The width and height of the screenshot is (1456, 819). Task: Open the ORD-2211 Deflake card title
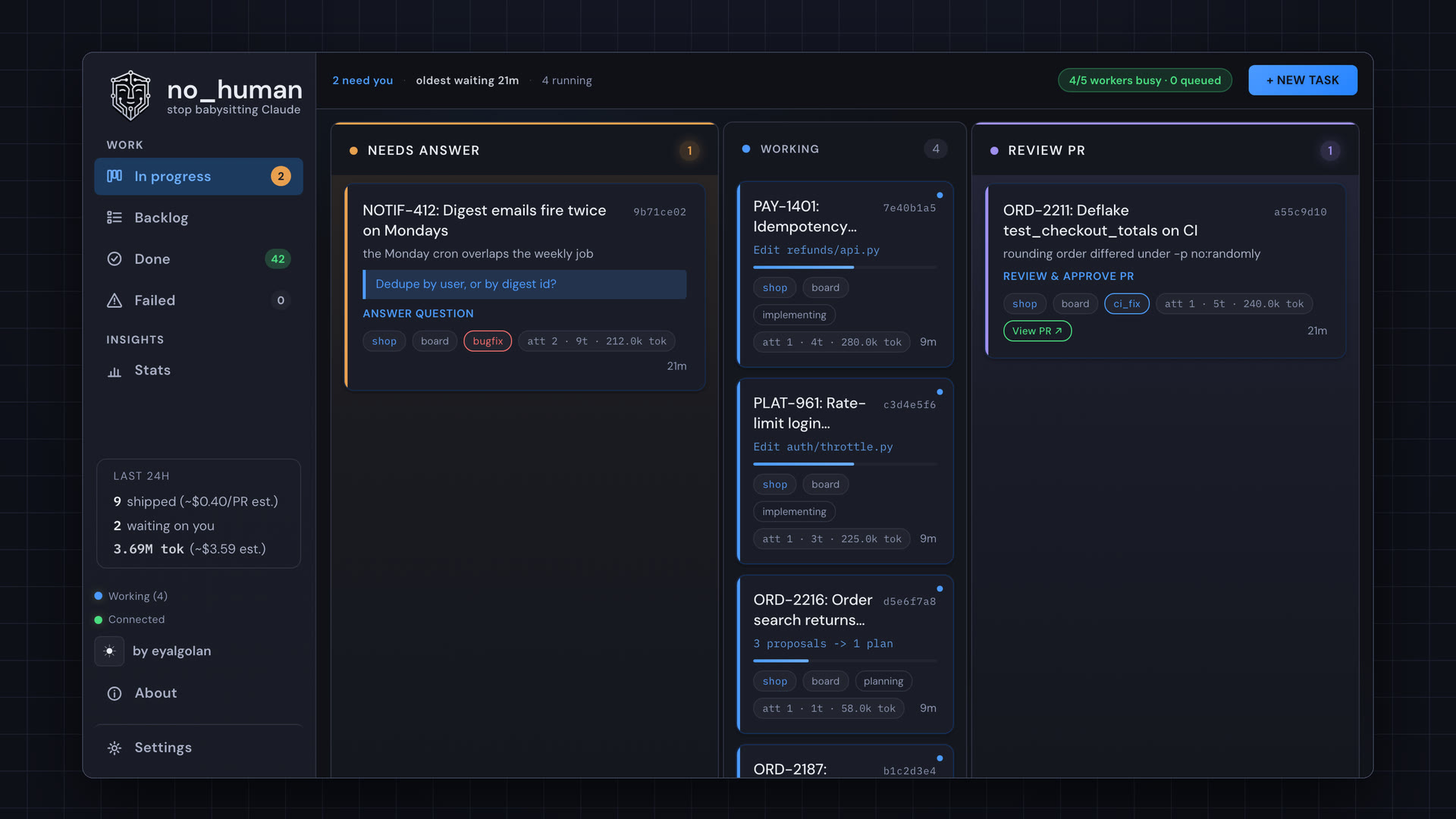[x=1100, y=220]
